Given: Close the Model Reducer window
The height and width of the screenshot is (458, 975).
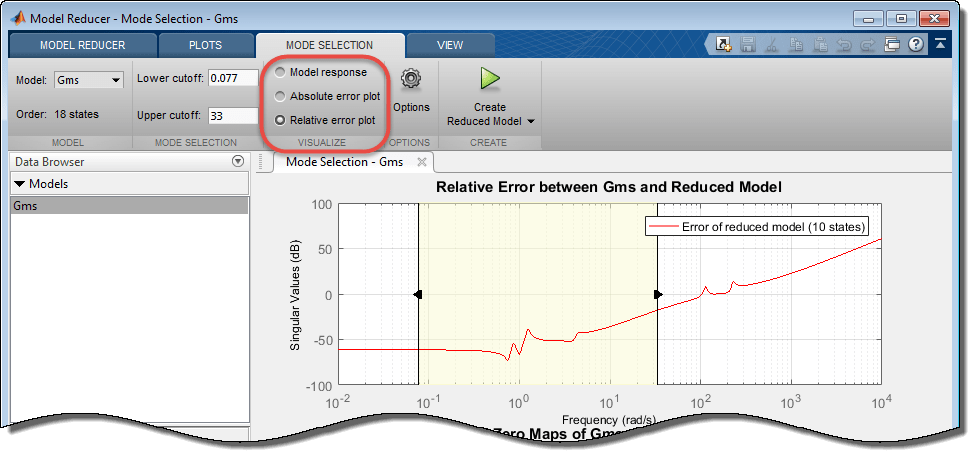Looking at the screenshot, I should tap(935, 19).
